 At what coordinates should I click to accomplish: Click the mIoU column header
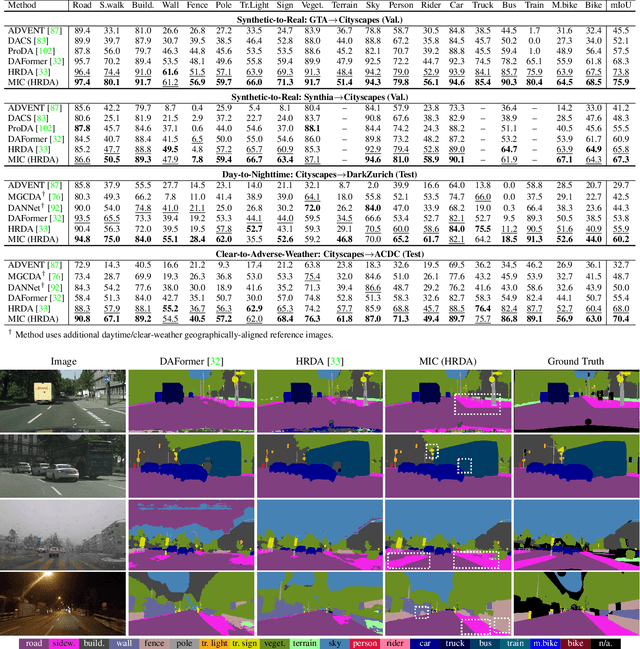[x=620, y=6]
